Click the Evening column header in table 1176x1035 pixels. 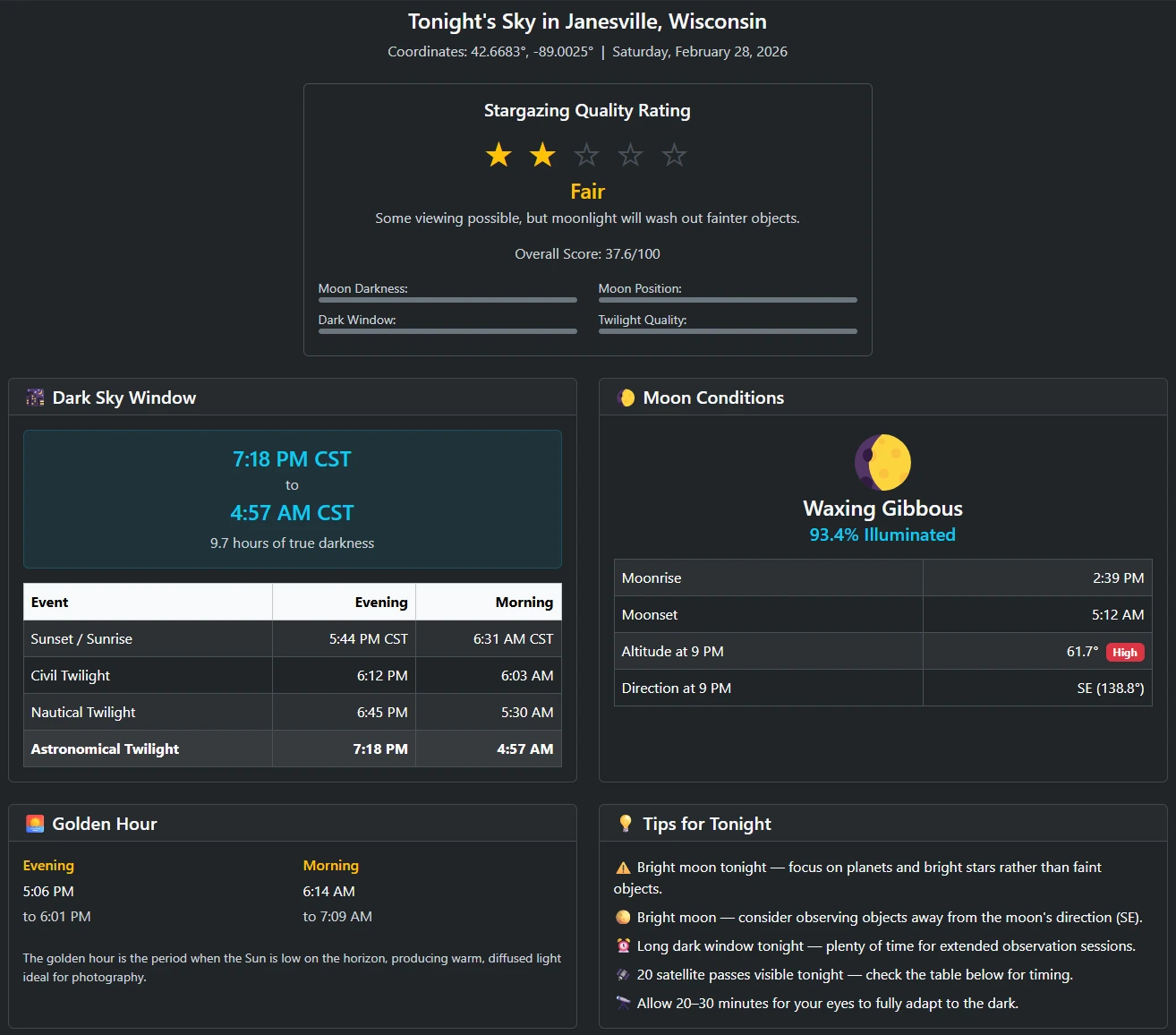coord(380,603)
